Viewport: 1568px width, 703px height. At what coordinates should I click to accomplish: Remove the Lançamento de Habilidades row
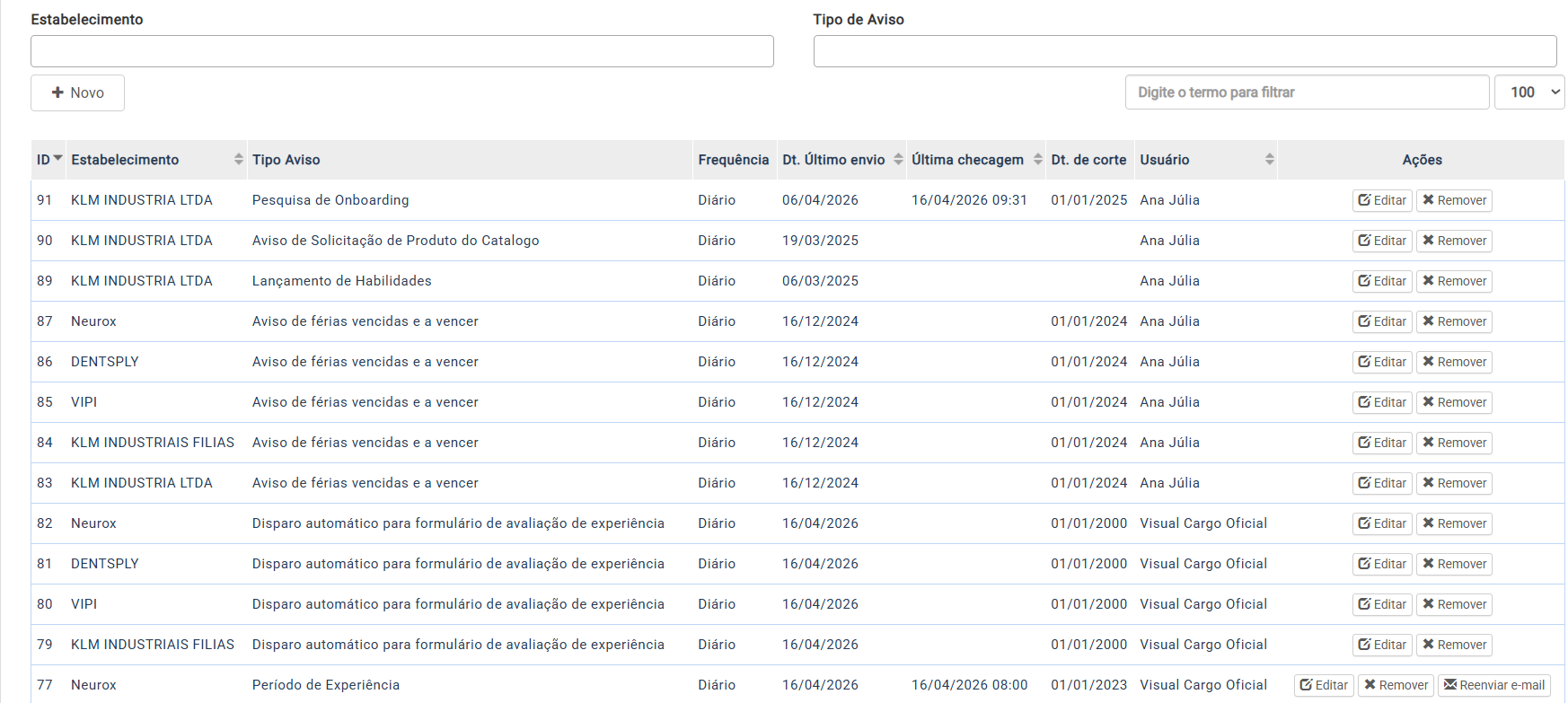1453,281
